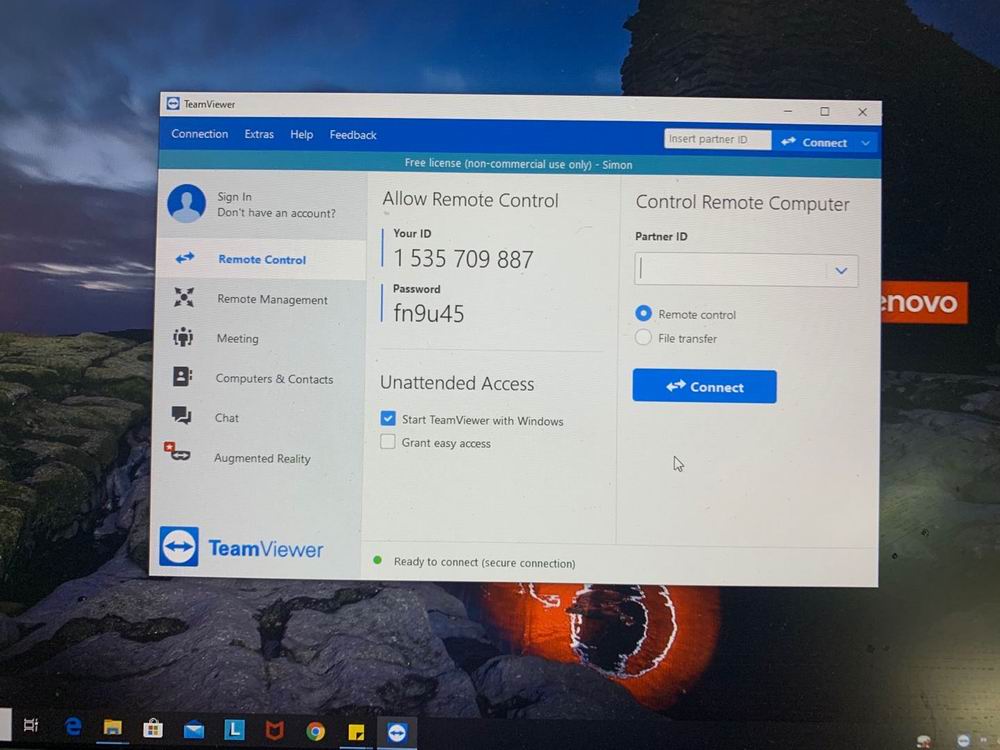This screenshot has height=750, width=1000.
Task: Click the Feedback menu link
Action: tap(353, 135)
